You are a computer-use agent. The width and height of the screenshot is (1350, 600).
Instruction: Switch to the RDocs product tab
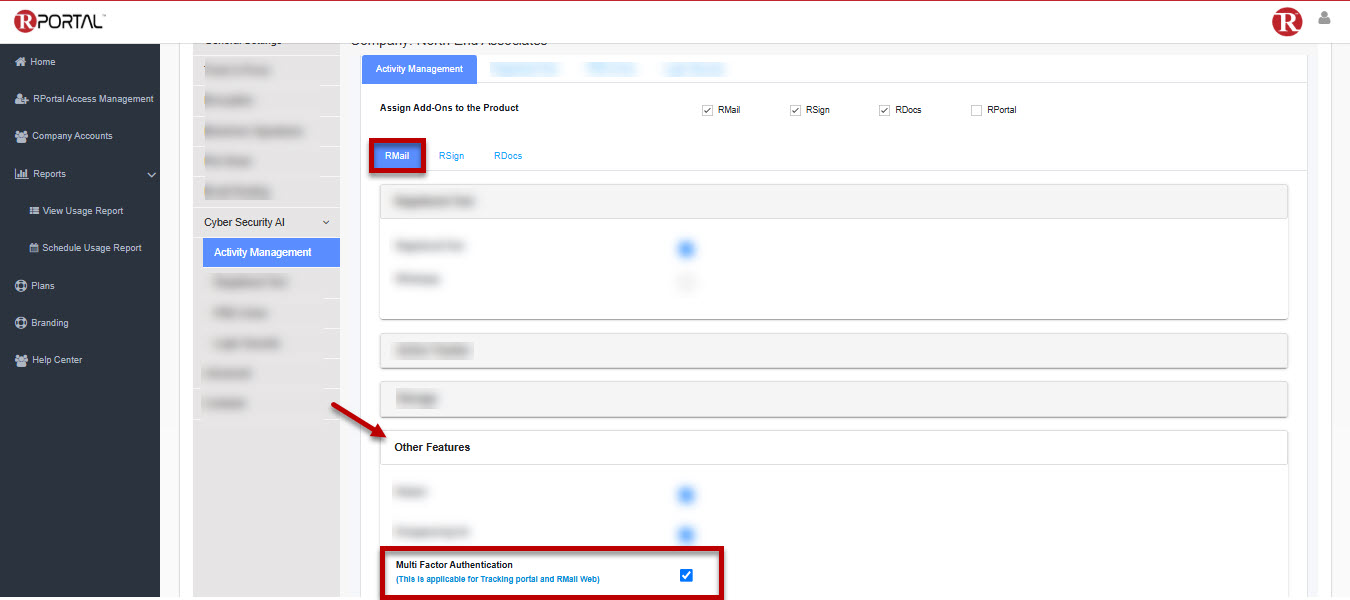[x=508, y=156]
